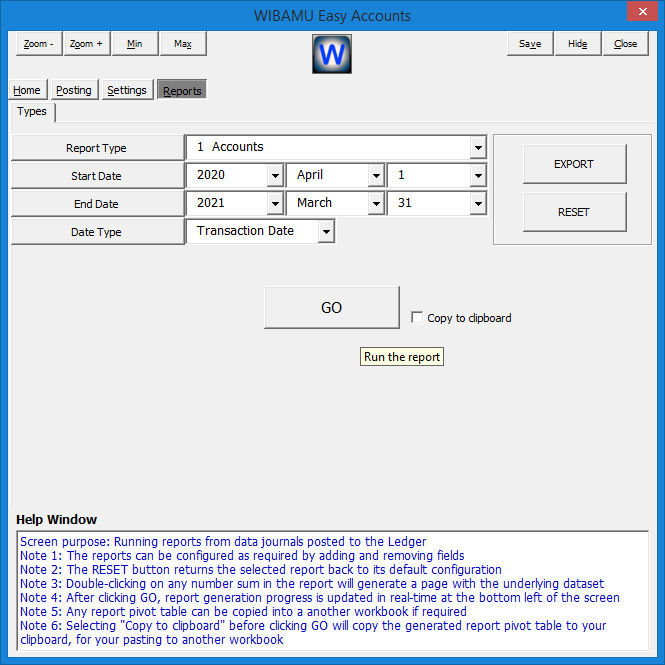Screen dimensions: 665x665
Task: Click the Zoom - button
Action: pyautogui.click(x=39, y=44)
